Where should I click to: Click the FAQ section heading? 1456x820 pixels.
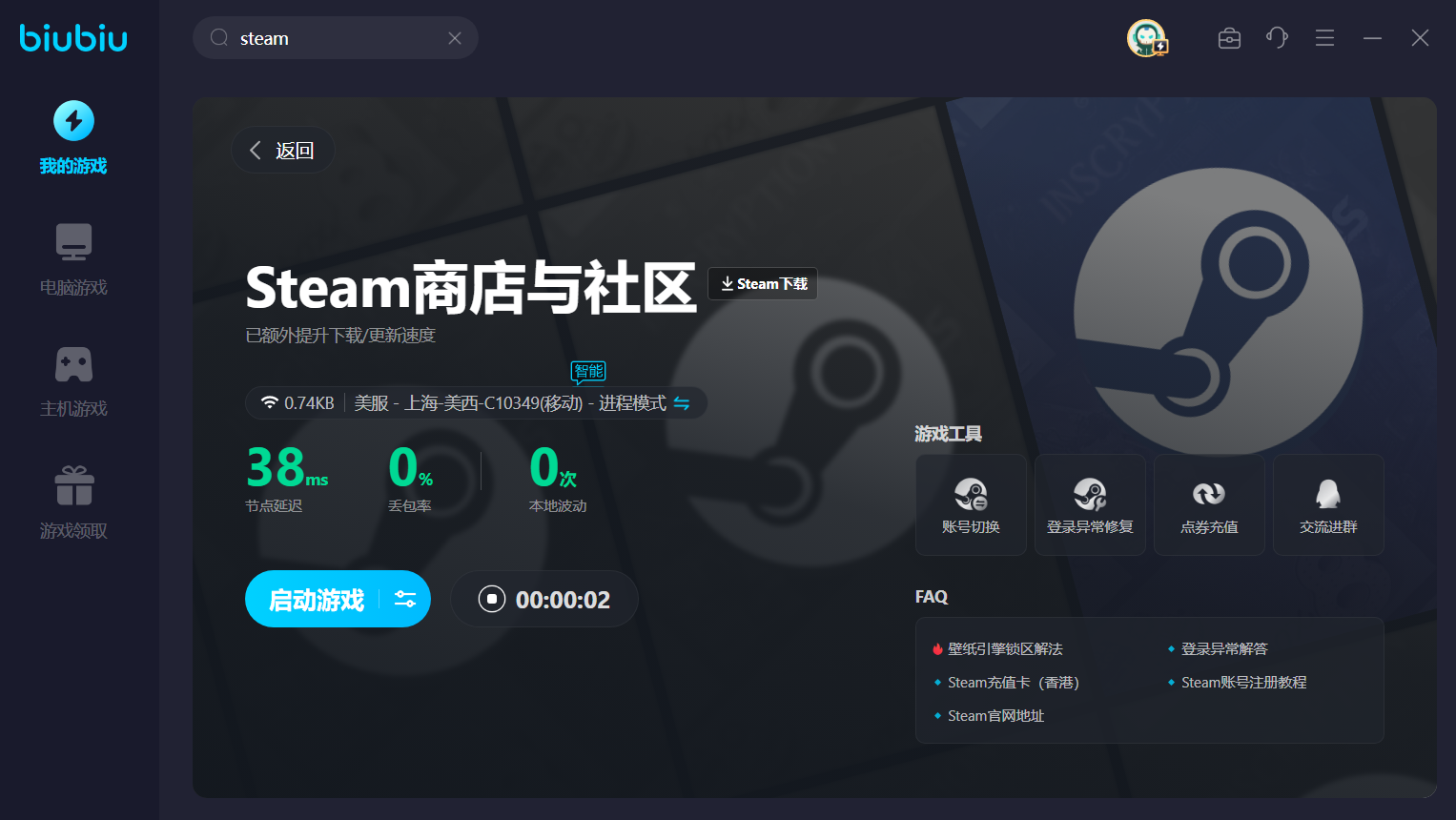click(932, 597)
